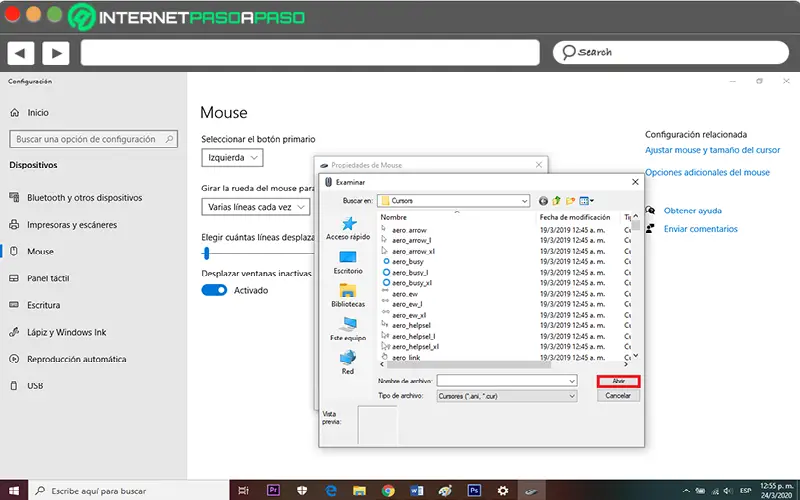Open Ajustar mouse y tamaño del cursor link
Screen dimensions: 800x500
pos(712,150)
